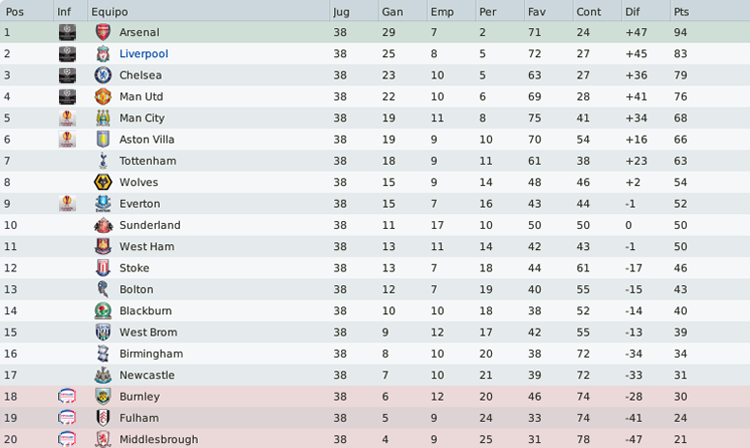750x448 pixels.
Task: Click the Chelsea club badge
Action: (x=102, y=75)
